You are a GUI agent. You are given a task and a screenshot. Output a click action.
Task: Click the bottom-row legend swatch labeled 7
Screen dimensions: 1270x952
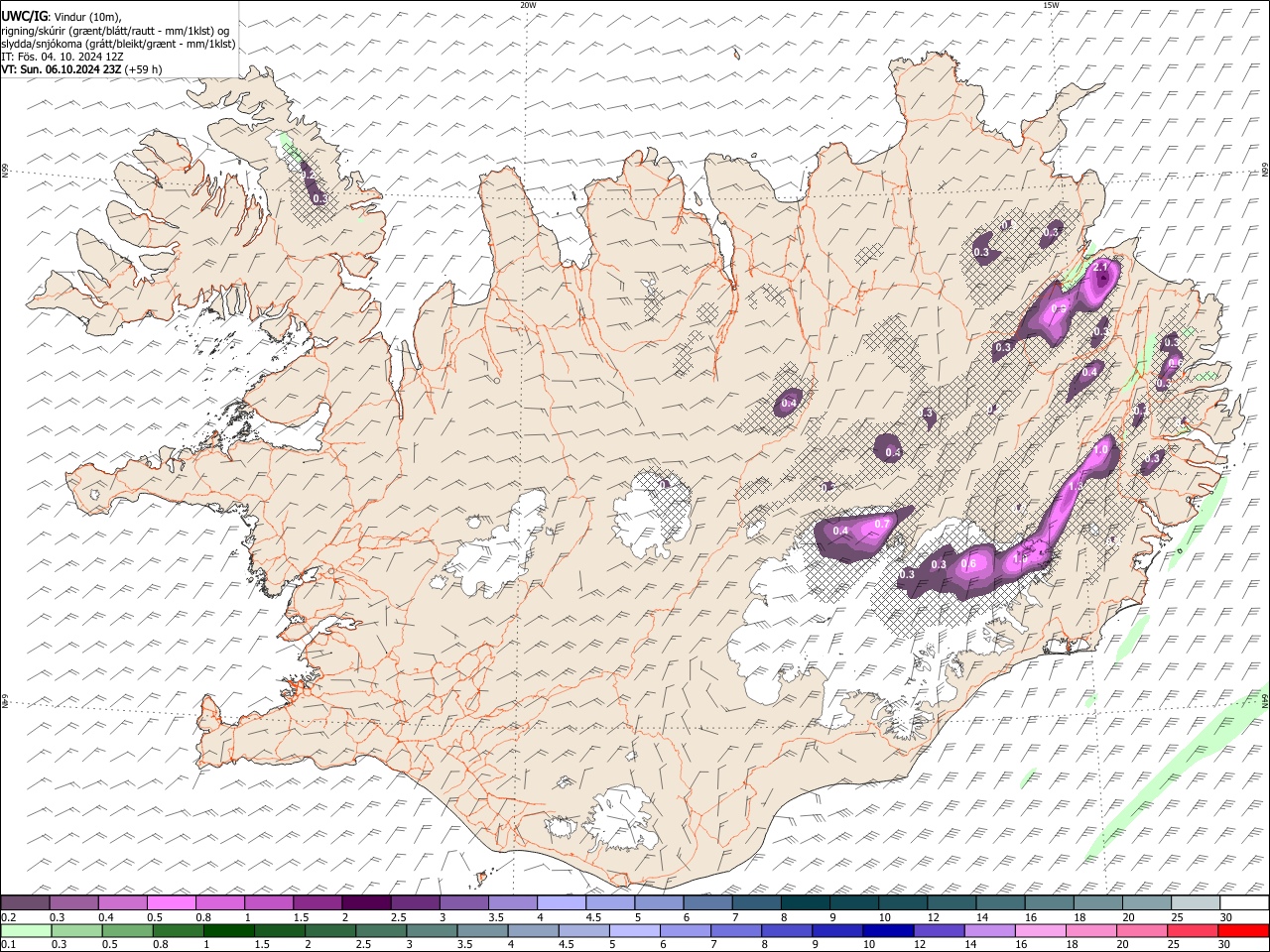(x=734, y=930)
